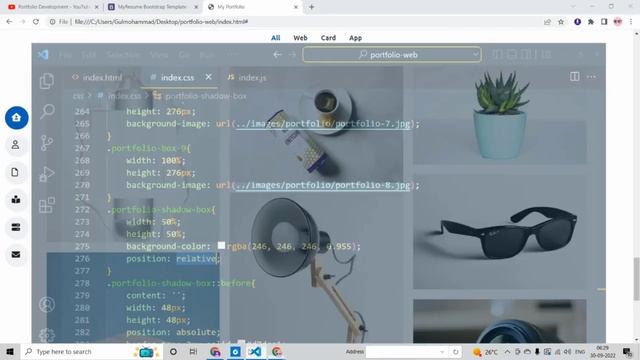Open the taskbar Address dropdown arrow
The height and width of the screenshot is (360, 640).
(x=442, y=351)
